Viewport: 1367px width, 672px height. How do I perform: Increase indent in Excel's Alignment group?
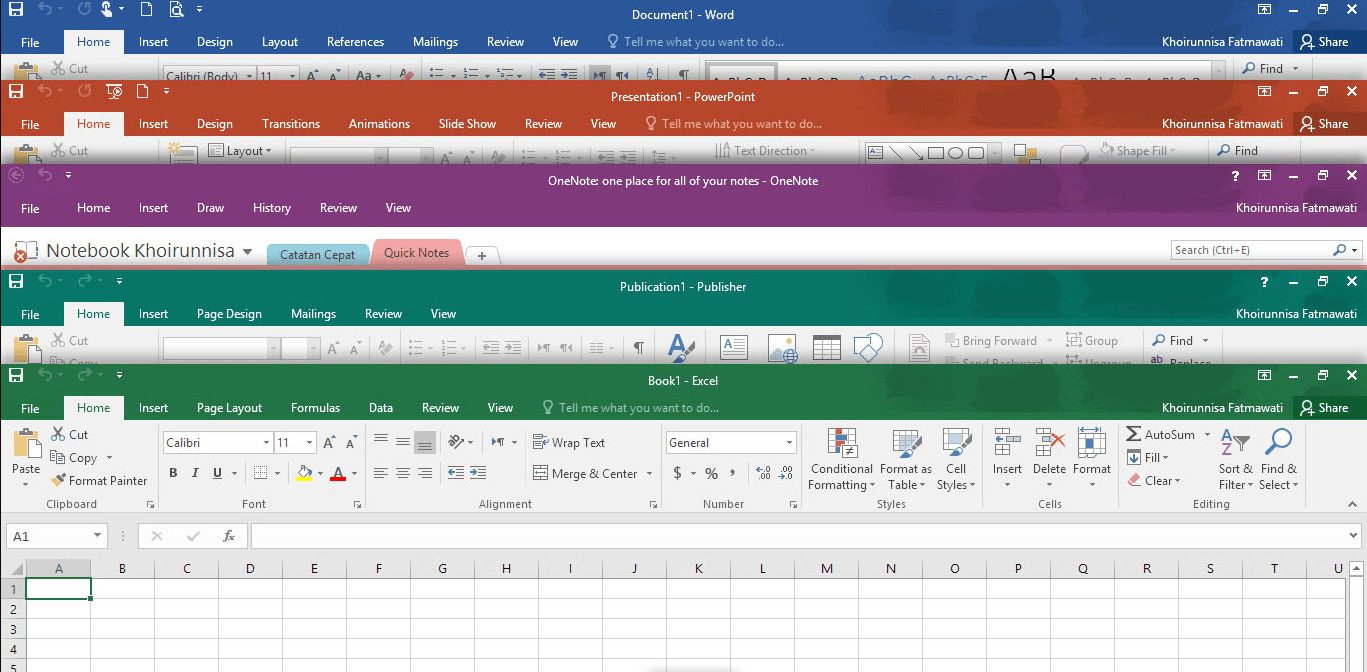pyautogui.click(x=478, y=473)
